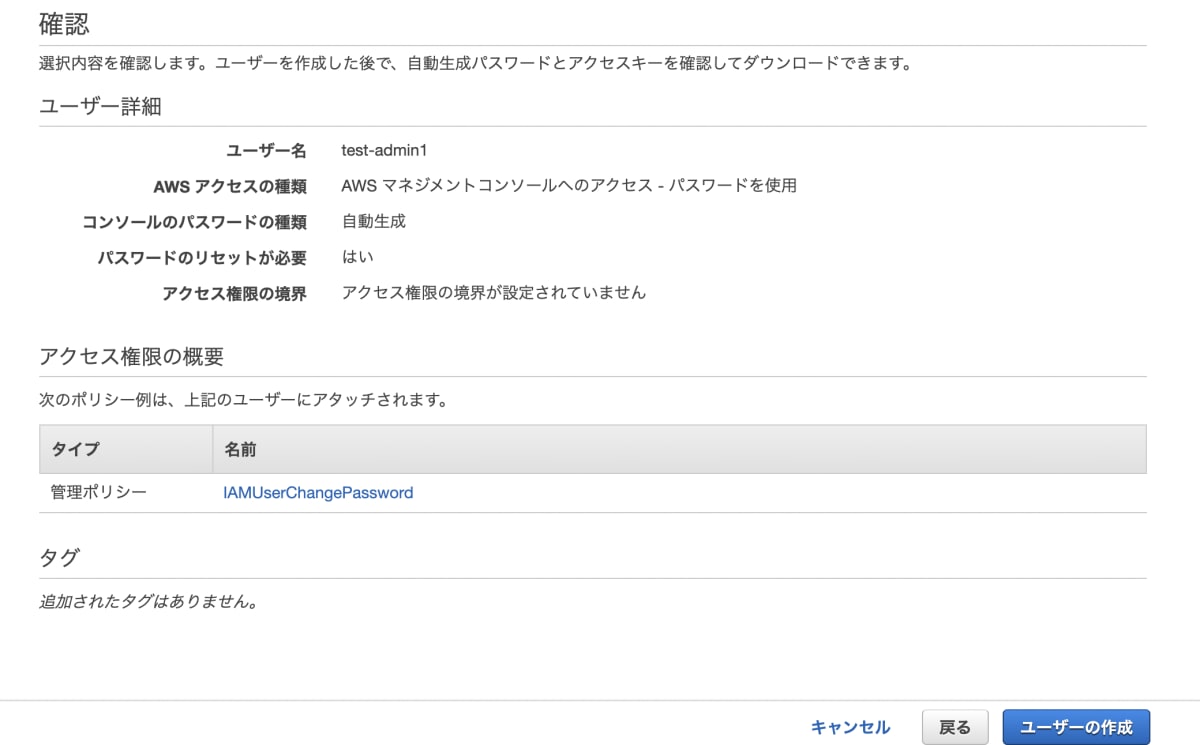Image resolution: width=1200 pixels, height=745 pixels.
Task: Click the ユーザー詳細 section heading
Action: click(x=100, y=107)
